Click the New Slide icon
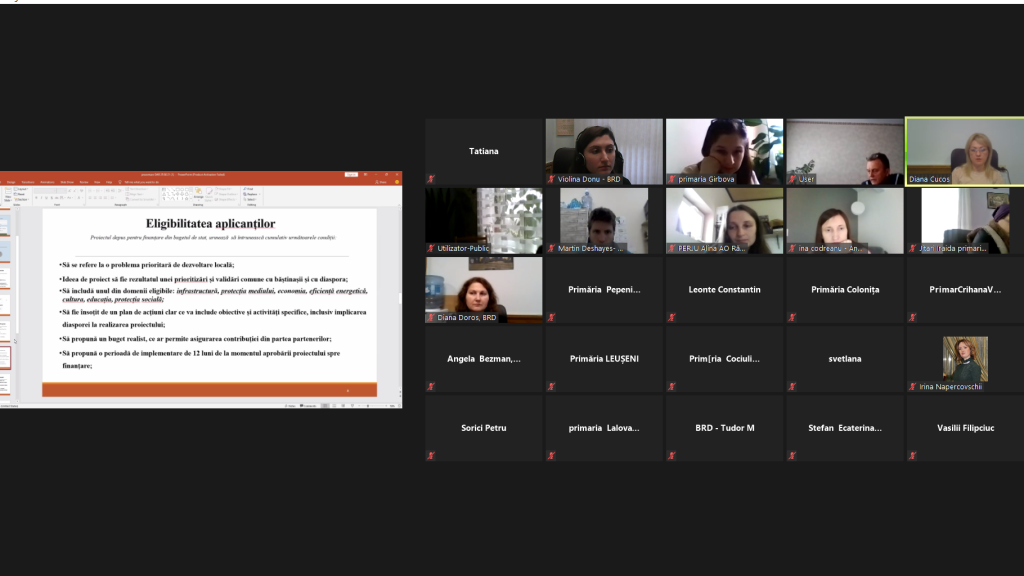Image resolution: width=1024 pixels, height=576 pixels. coord(8,195)
